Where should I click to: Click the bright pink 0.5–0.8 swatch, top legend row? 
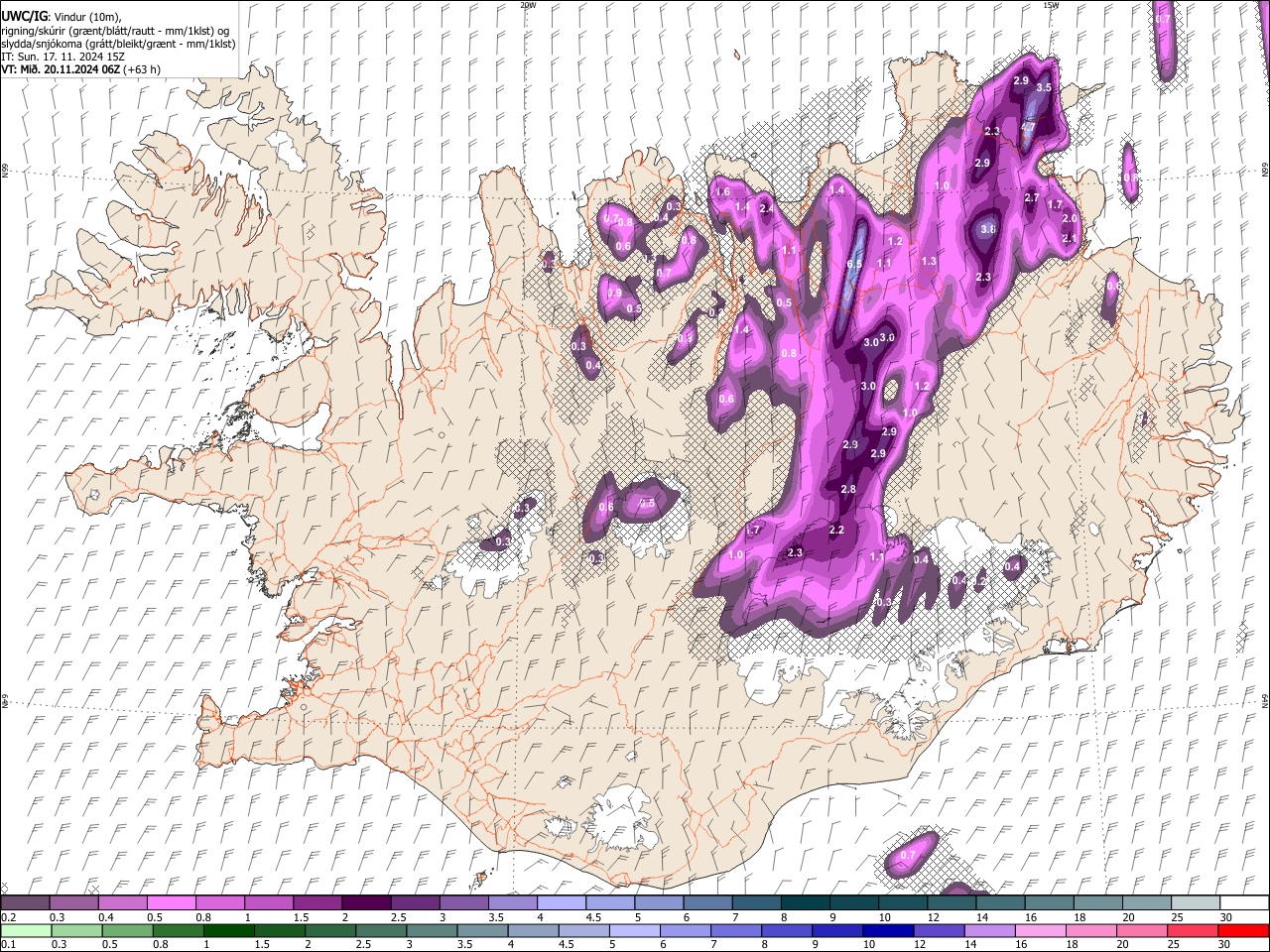click(x=171, y=903)
